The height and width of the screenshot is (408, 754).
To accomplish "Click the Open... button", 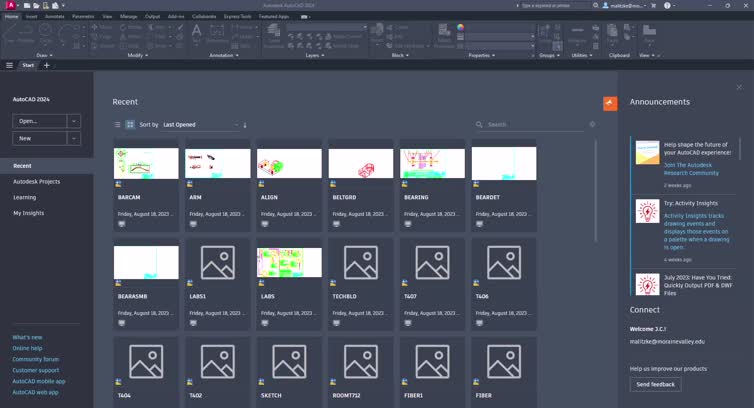I will coord(39,121).
